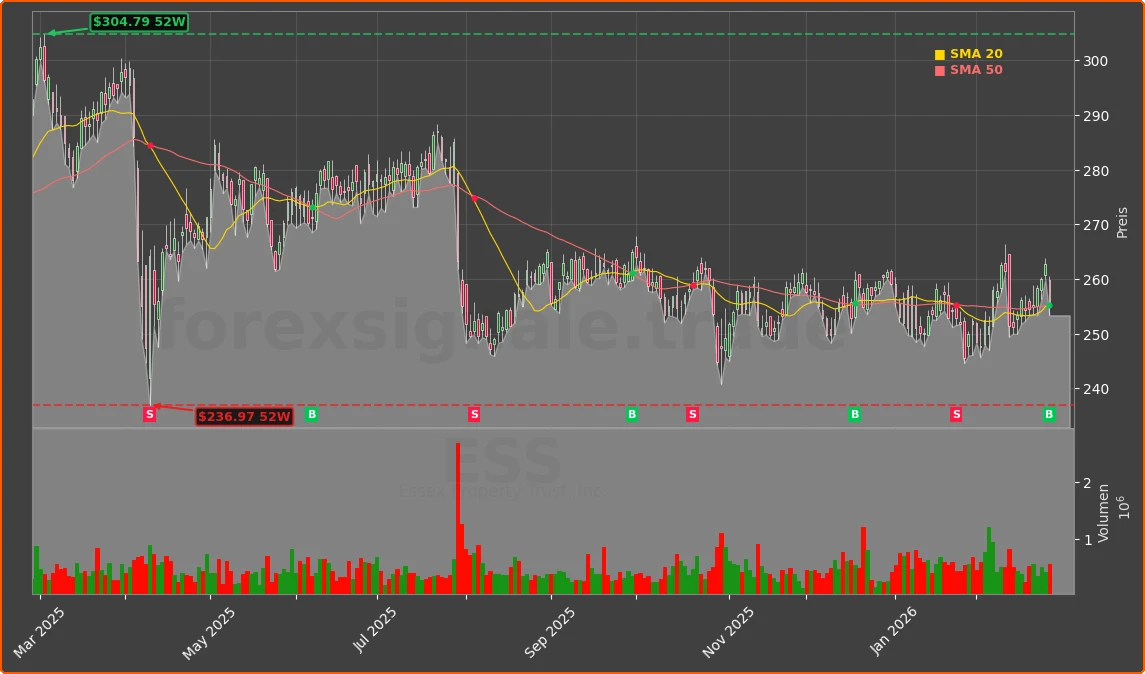Click the tallest red volume spike bar
This screenshot has width=1145, height=674.
coord(459,520)
